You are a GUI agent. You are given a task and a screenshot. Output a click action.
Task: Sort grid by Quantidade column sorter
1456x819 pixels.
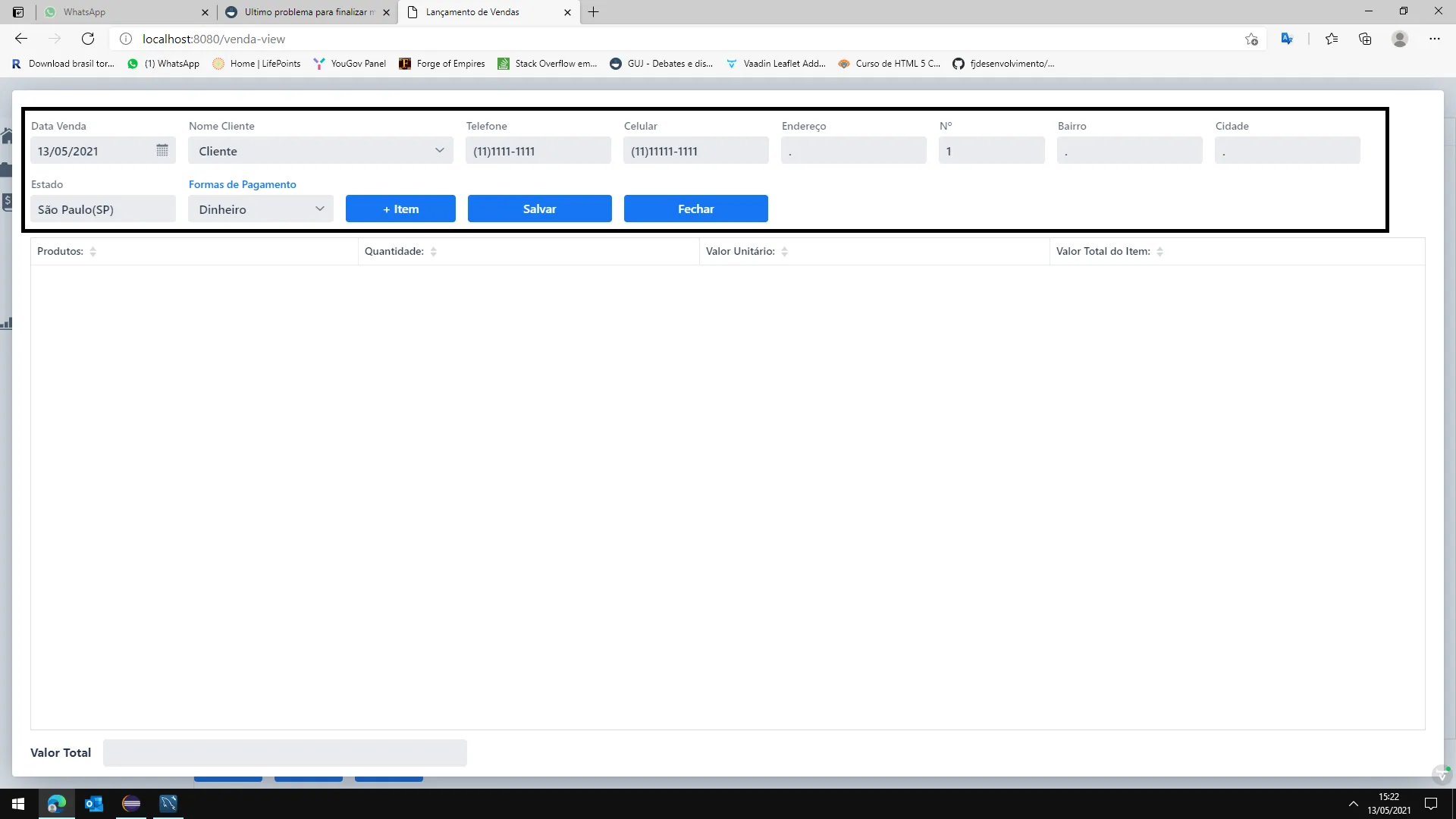[x=433, y=252]
